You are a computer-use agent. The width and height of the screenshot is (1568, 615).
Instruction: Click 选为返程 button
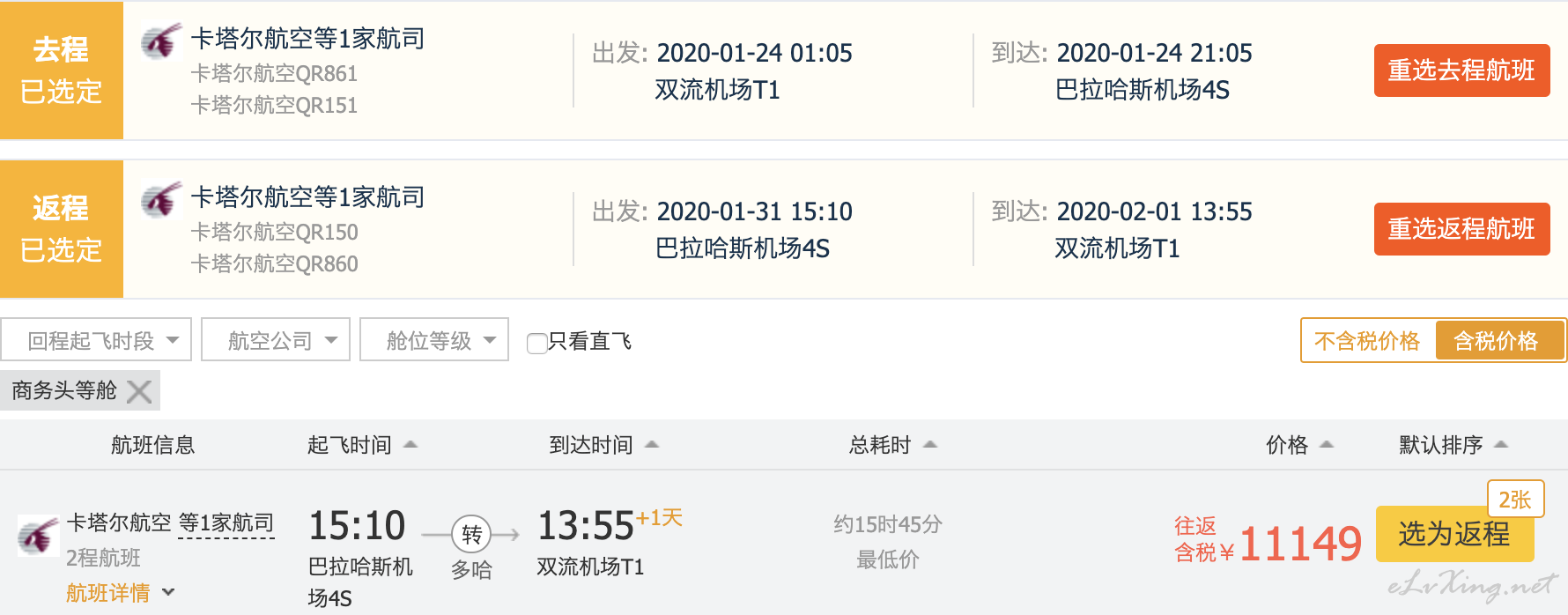click(x=1454, y=534)
